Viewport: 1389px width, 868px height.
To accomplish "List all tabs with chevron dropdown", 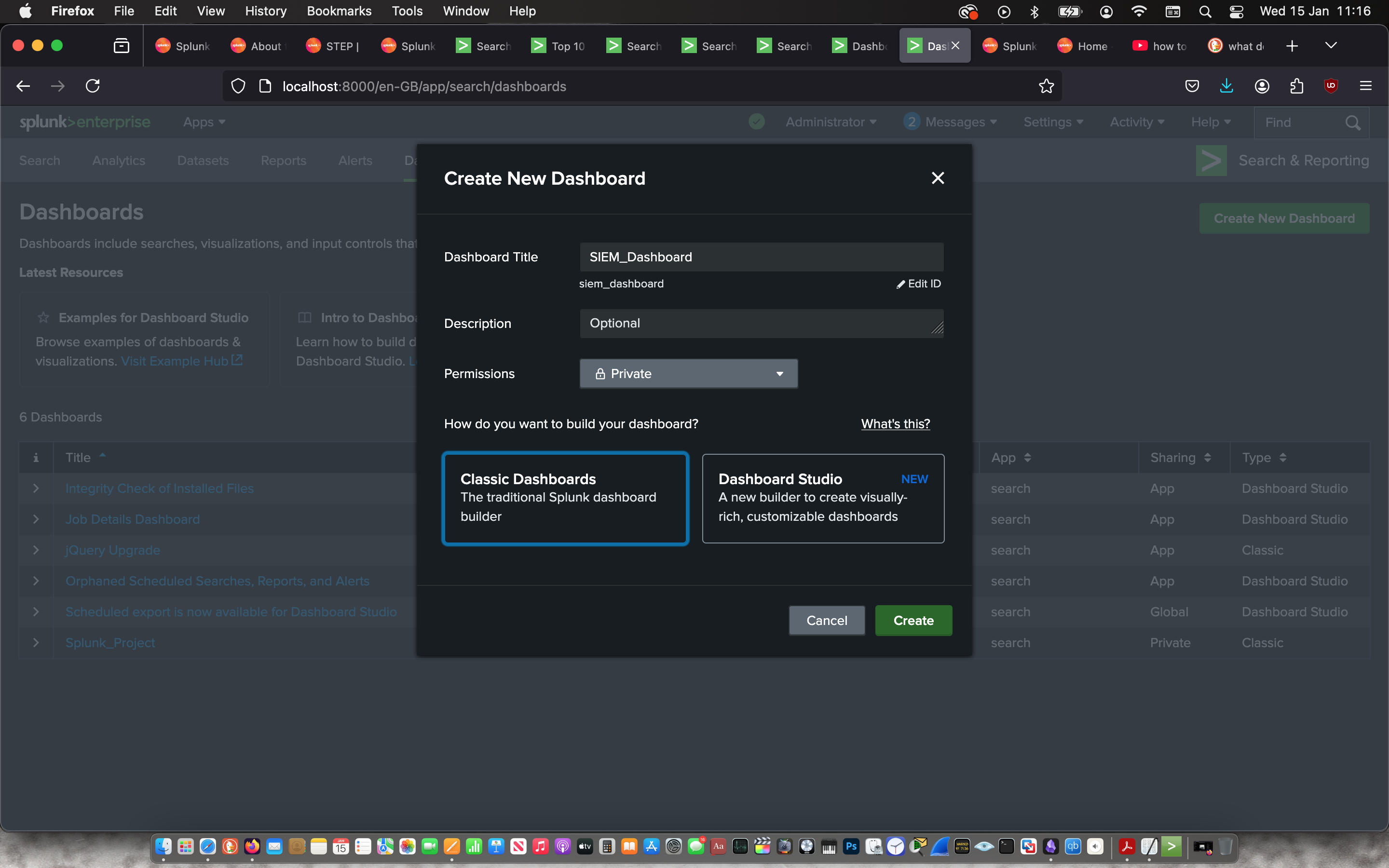I will [1331, 45].
